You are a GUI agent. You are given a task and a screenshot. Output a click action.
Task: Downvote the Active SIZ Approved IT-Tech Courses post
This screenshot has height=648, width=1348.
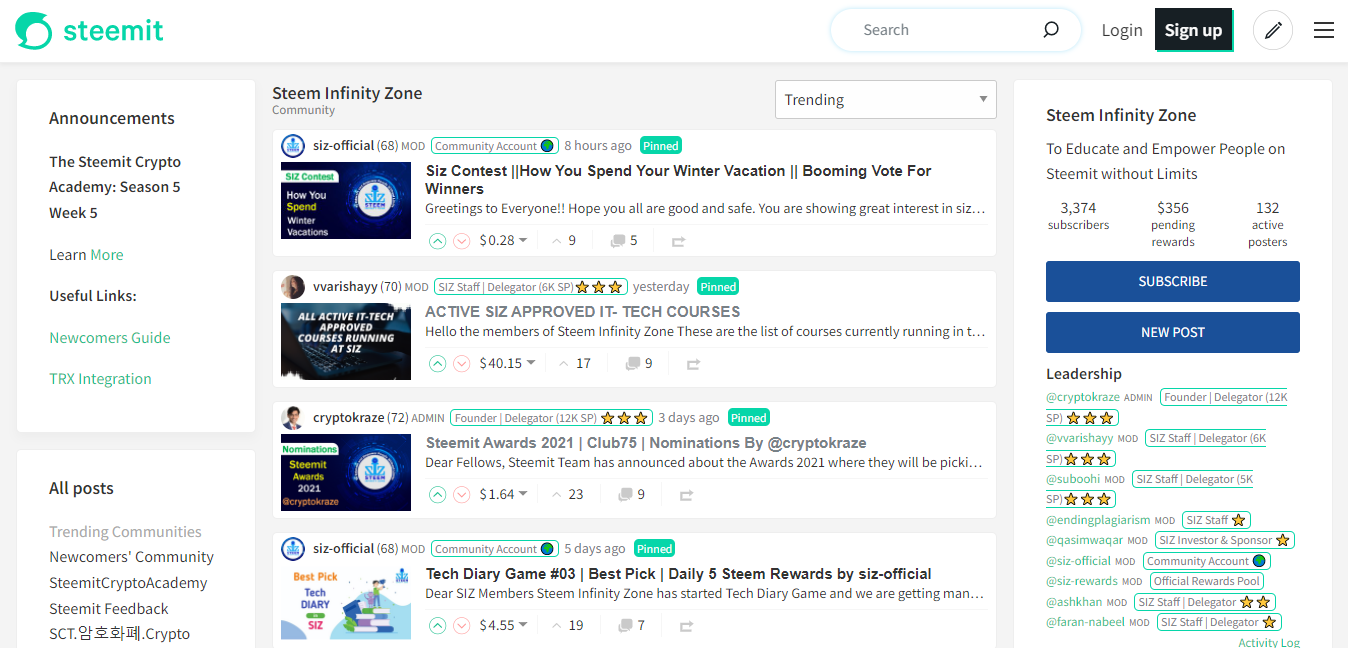click(x=462, y=364)
